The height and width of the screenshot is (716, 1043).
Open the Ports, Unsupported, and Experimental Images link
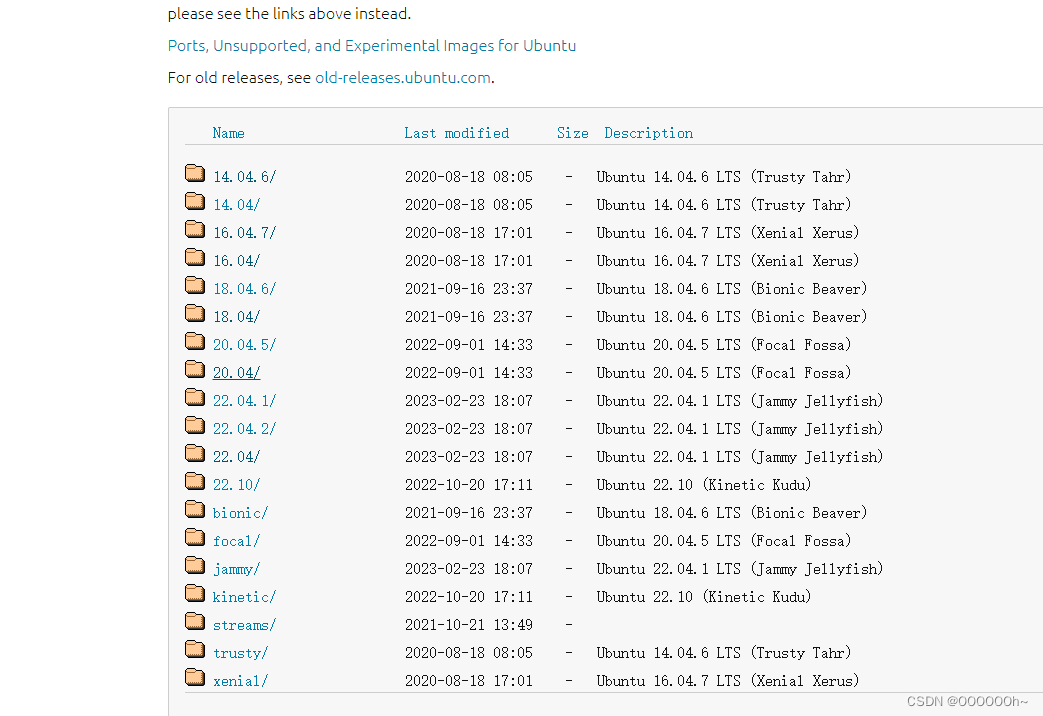pos(372,46)
